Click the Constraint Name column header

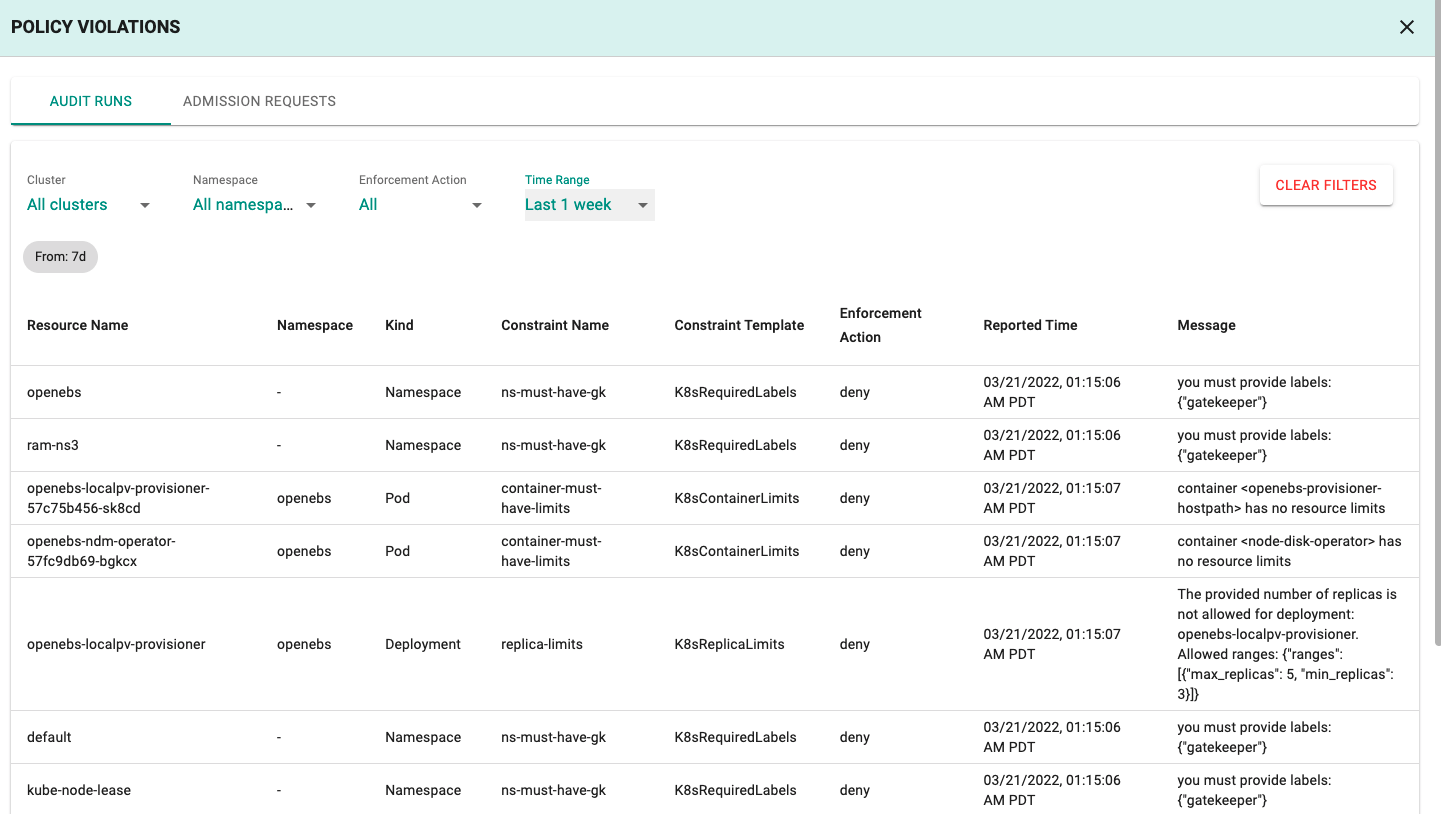[x=555, y=325]
